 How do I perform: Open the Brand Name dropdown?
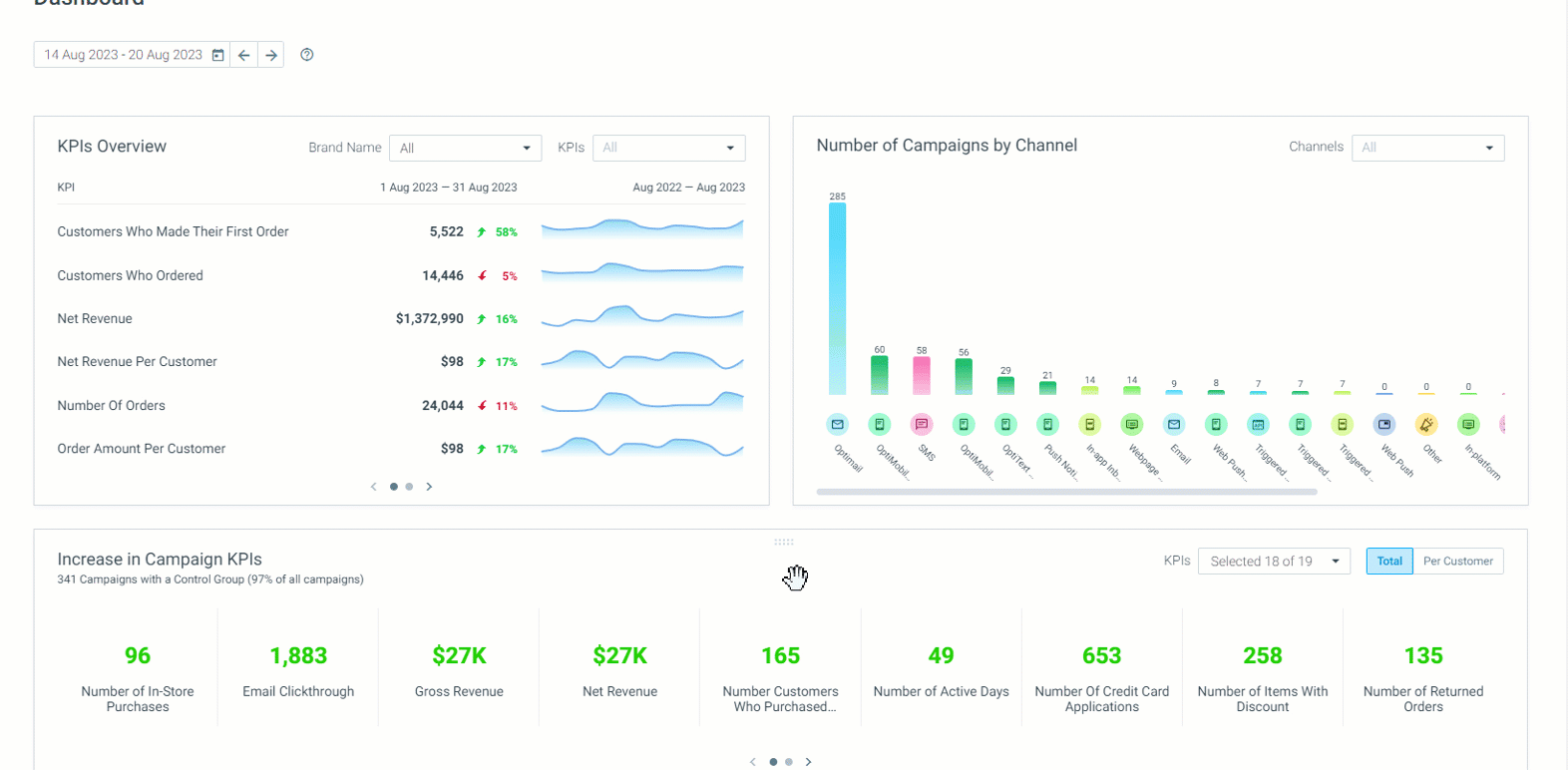coord(465,148)
